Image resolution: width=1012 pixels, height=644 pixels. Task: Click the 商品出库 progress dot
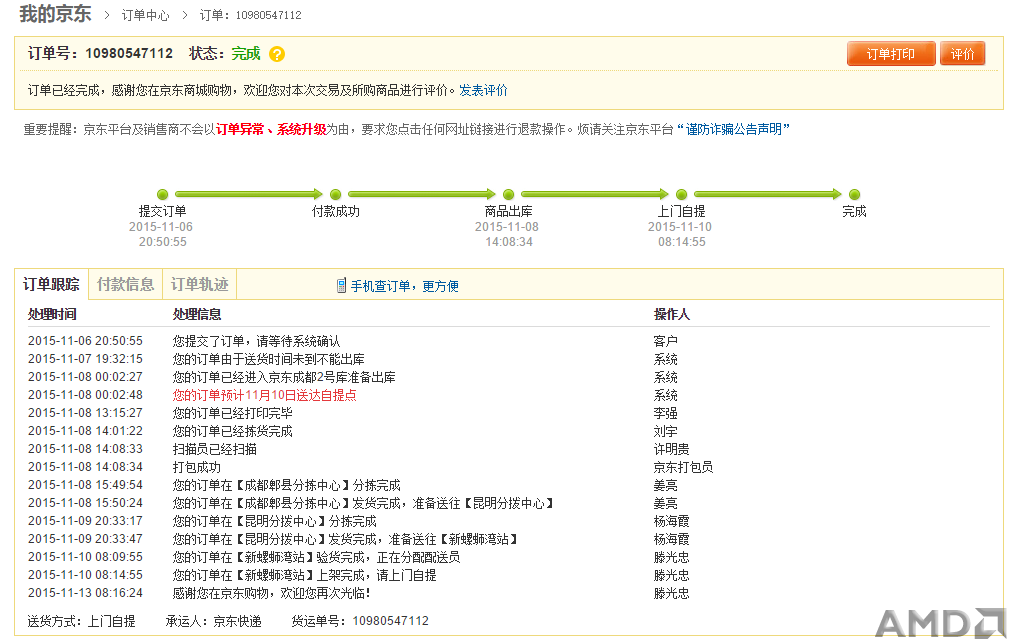pyautogui.click(x=509, y=194)
